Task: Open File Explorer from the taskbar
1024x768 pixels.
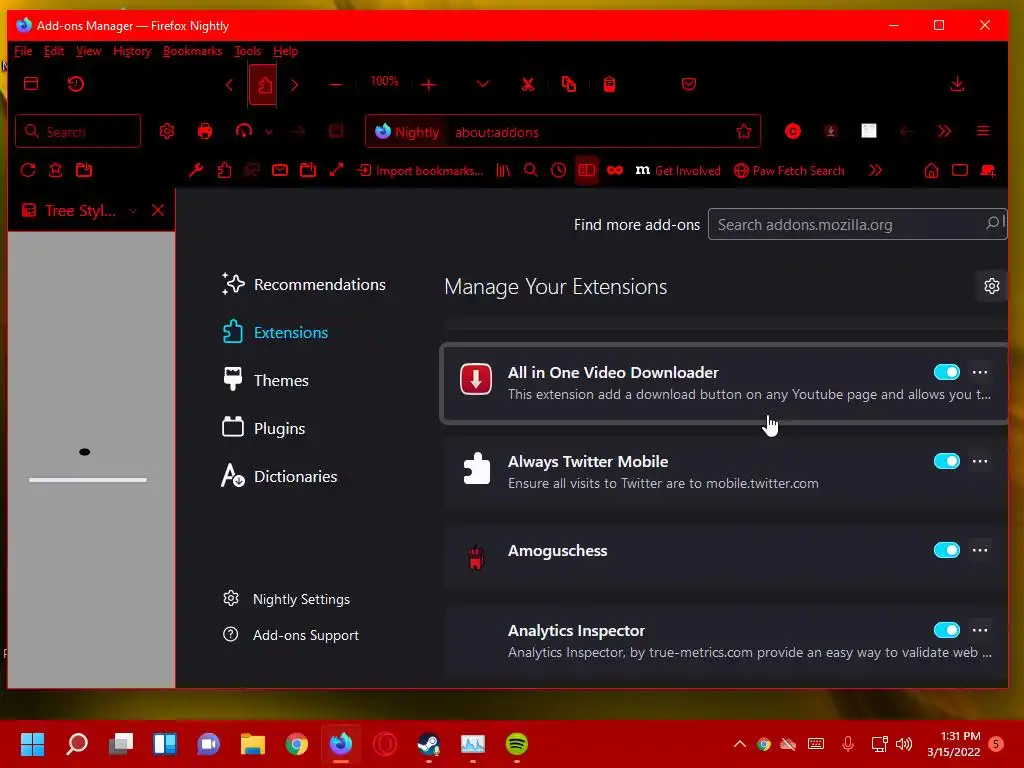Action: tap(253, 744)
